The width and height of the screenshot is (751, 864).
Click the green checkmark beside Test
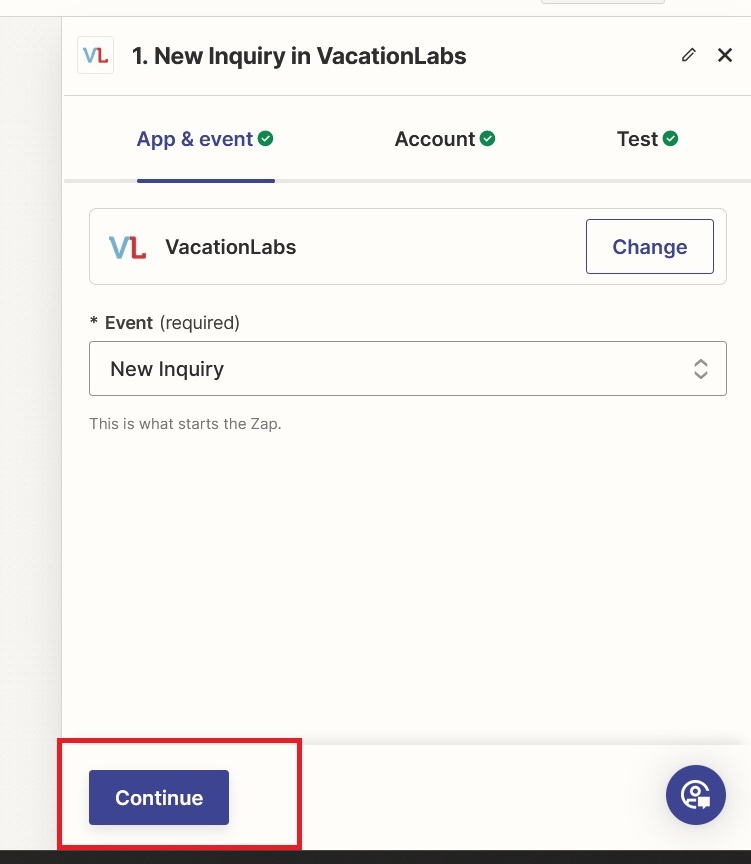point(670,139)
